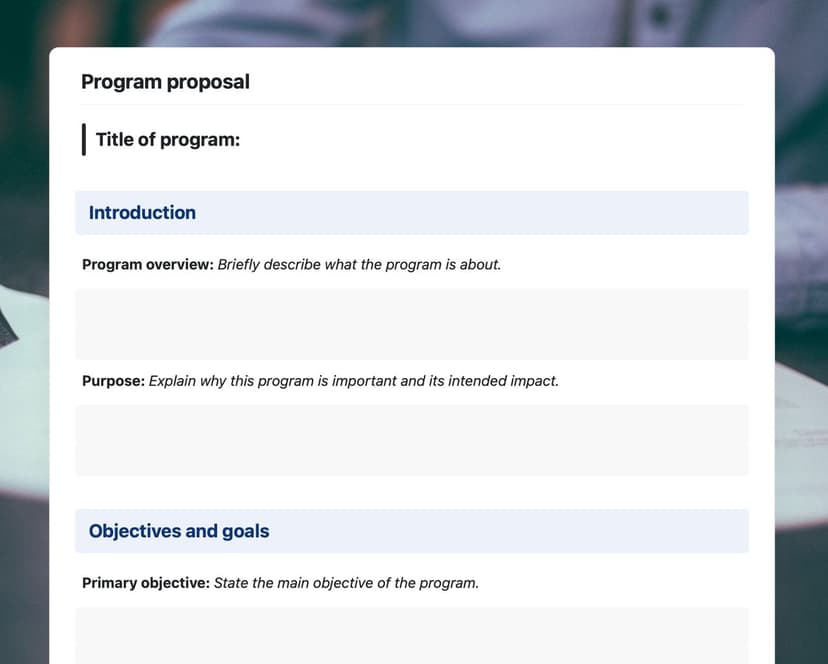The height and width of the screenshot is (664, 828).
Task: Click the "Explain why this program is important" hint
Action: point(290,381)
